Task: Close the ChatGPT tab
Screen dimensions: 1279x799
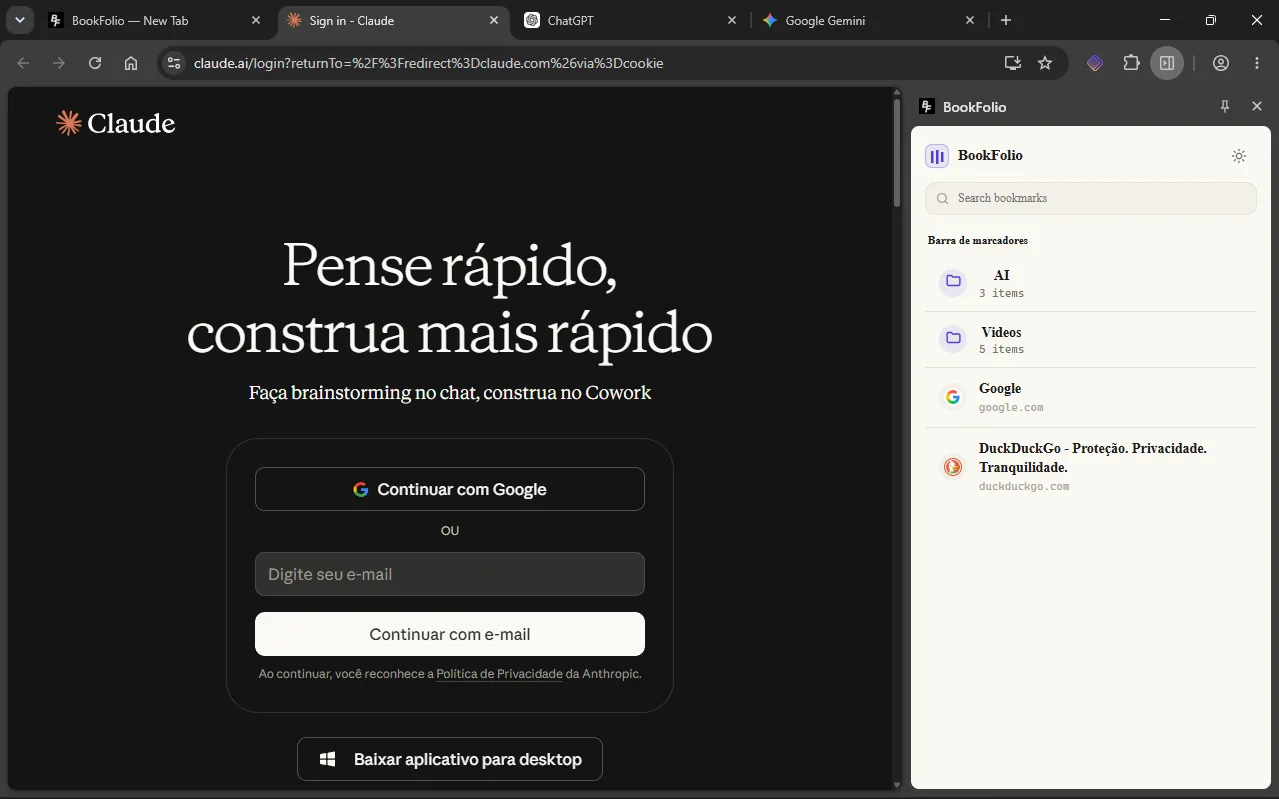Action: (732, 20)
